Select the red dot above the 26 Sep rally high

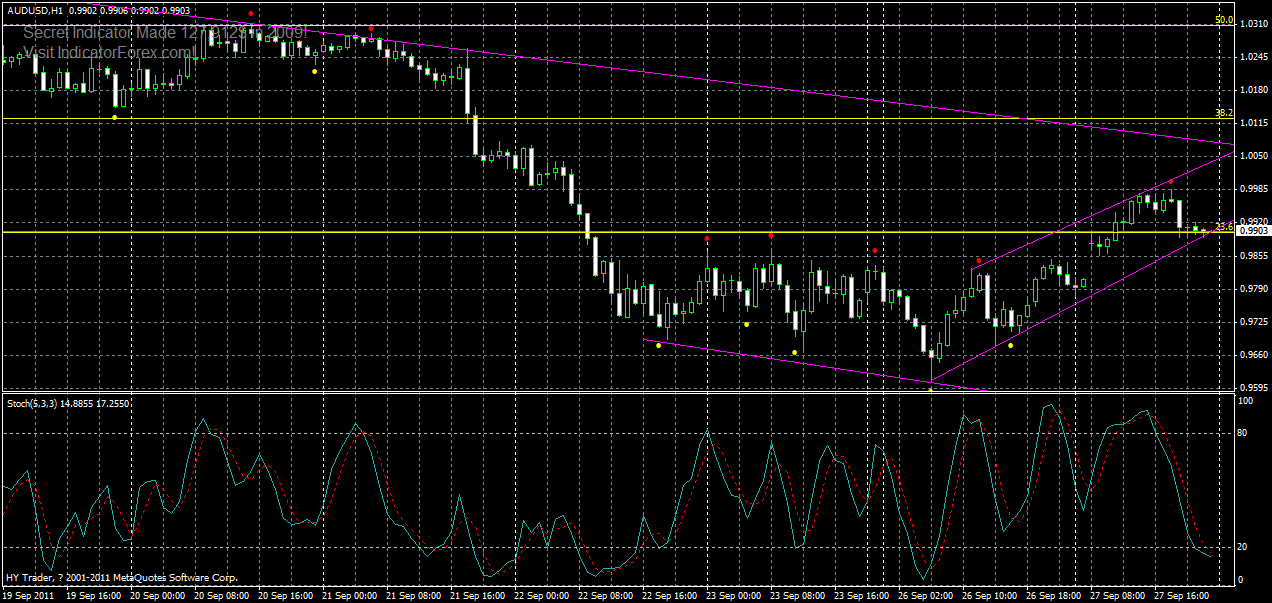point(979,259)
